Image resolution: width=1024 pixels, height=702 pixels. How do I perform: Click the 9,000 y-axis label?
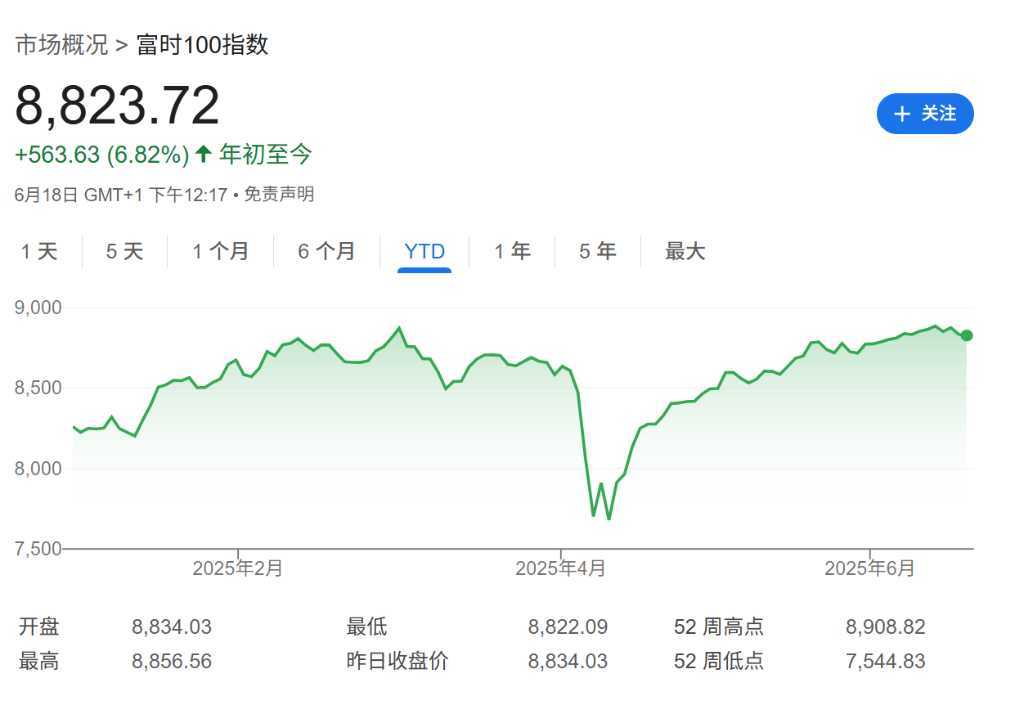pyautogui.click(x=38, y=308)
